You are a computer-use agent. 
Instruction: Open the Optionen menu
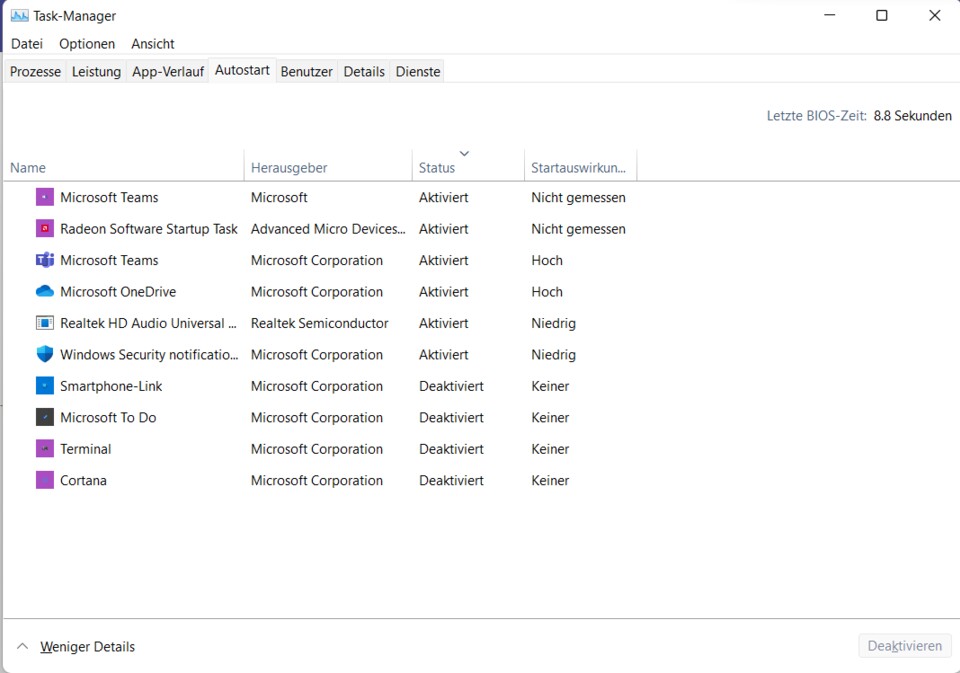pyautogui.click(x=87, y=44)
